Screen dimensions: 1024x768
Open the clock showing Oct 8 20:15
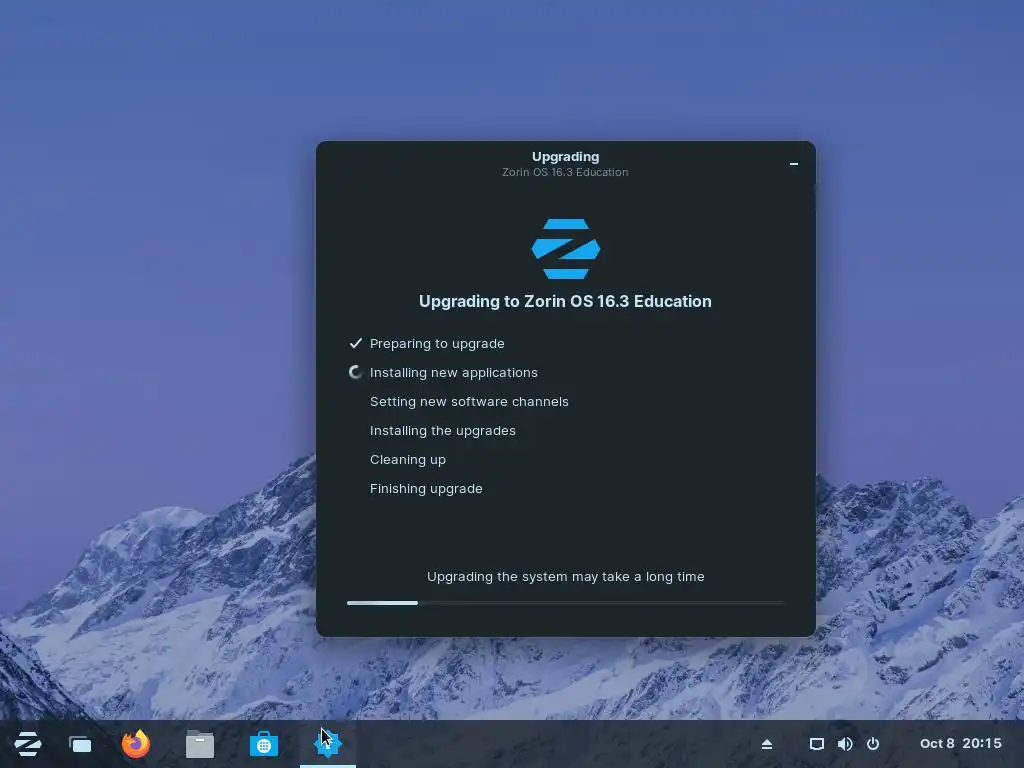[961, 743]
